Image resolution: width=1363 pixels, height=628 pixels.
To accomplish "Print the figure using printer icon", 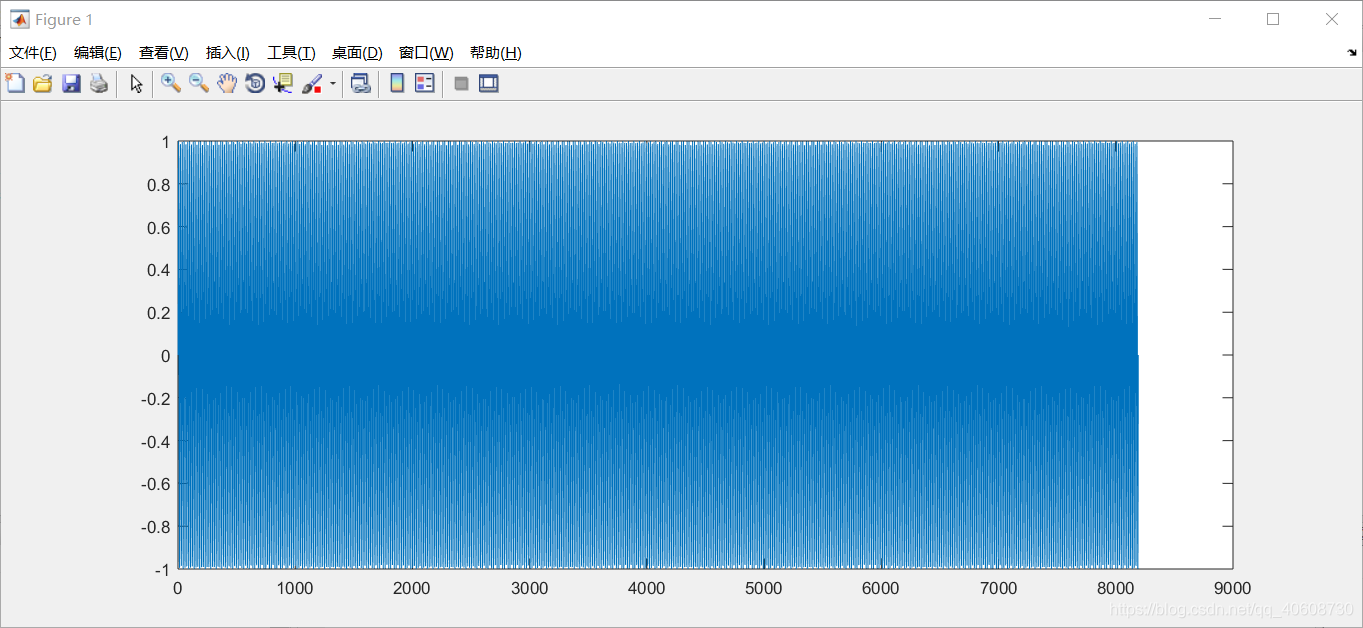I will tap(98, 83).
